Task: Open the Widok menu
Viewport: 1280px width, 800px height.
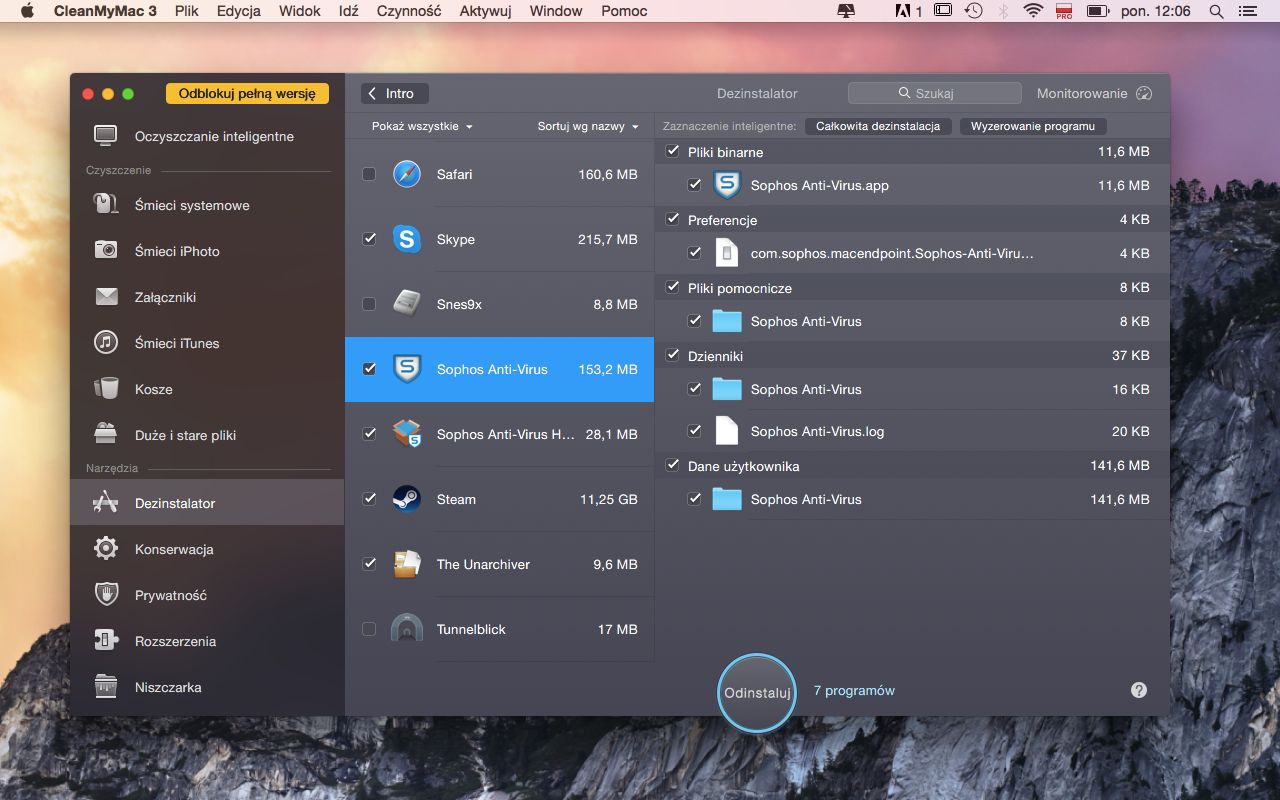Action: (300, 11)
